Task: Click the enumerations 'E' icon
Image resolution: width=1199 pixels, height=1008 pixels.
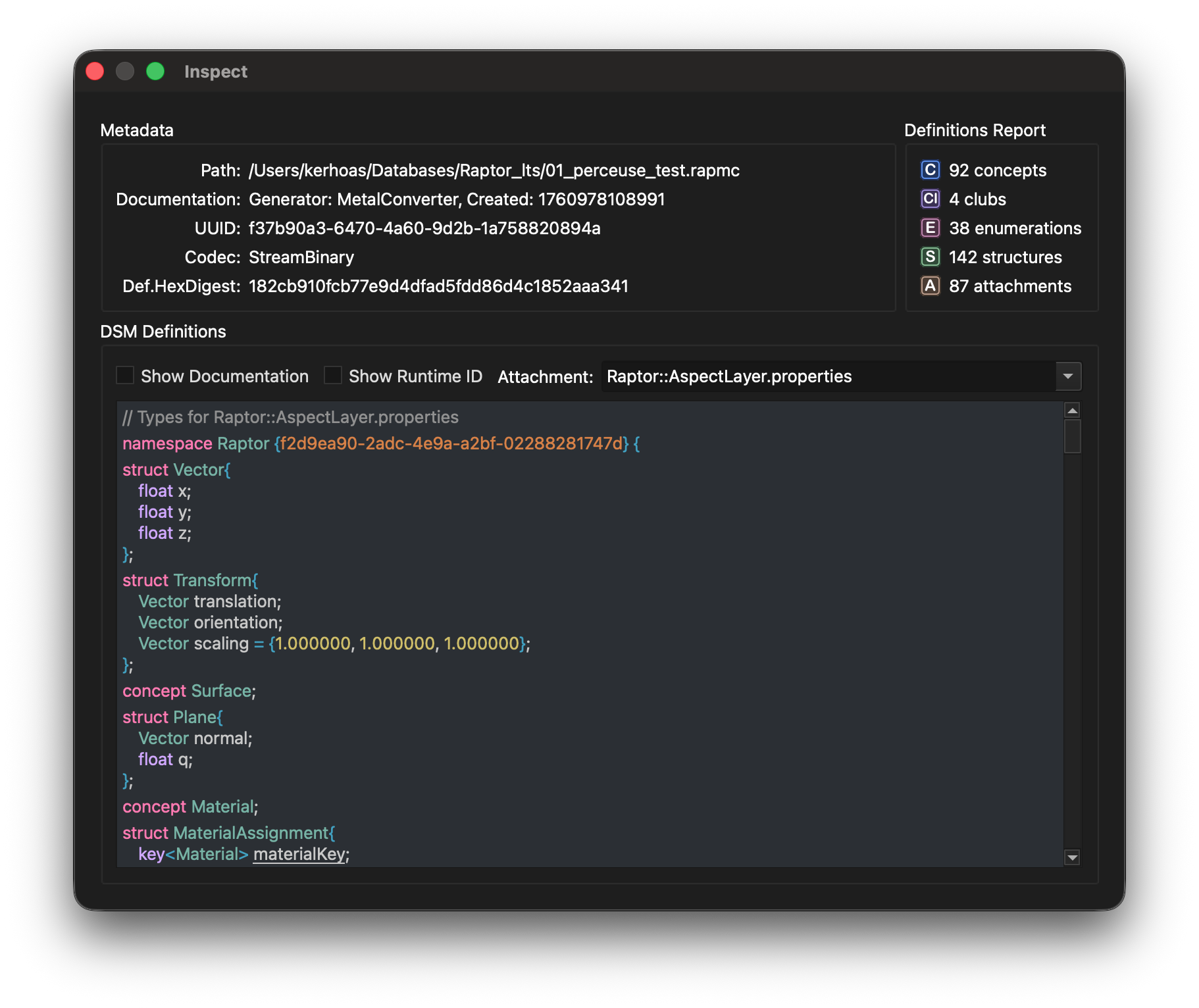Action: pos(930,228)
